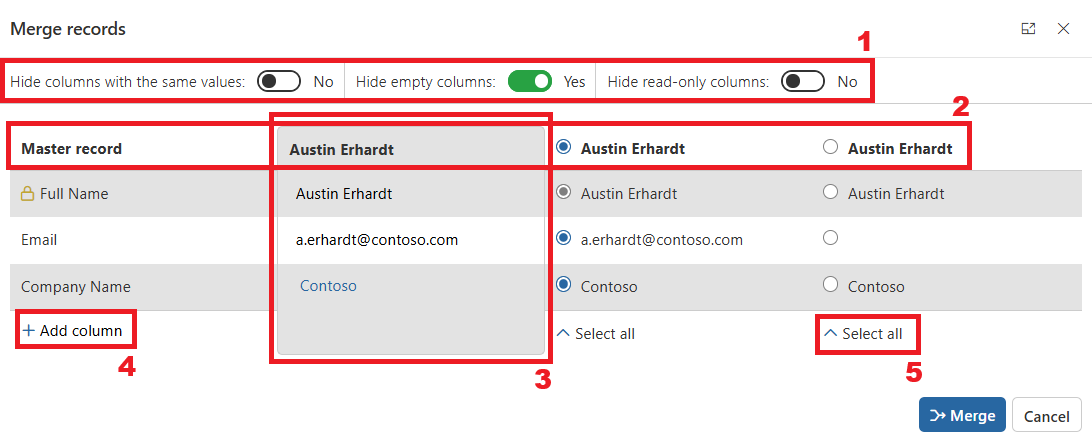Screen dimensions: 1092x440
Task: Open the Contoso company link
Action: tap(328, 285)
